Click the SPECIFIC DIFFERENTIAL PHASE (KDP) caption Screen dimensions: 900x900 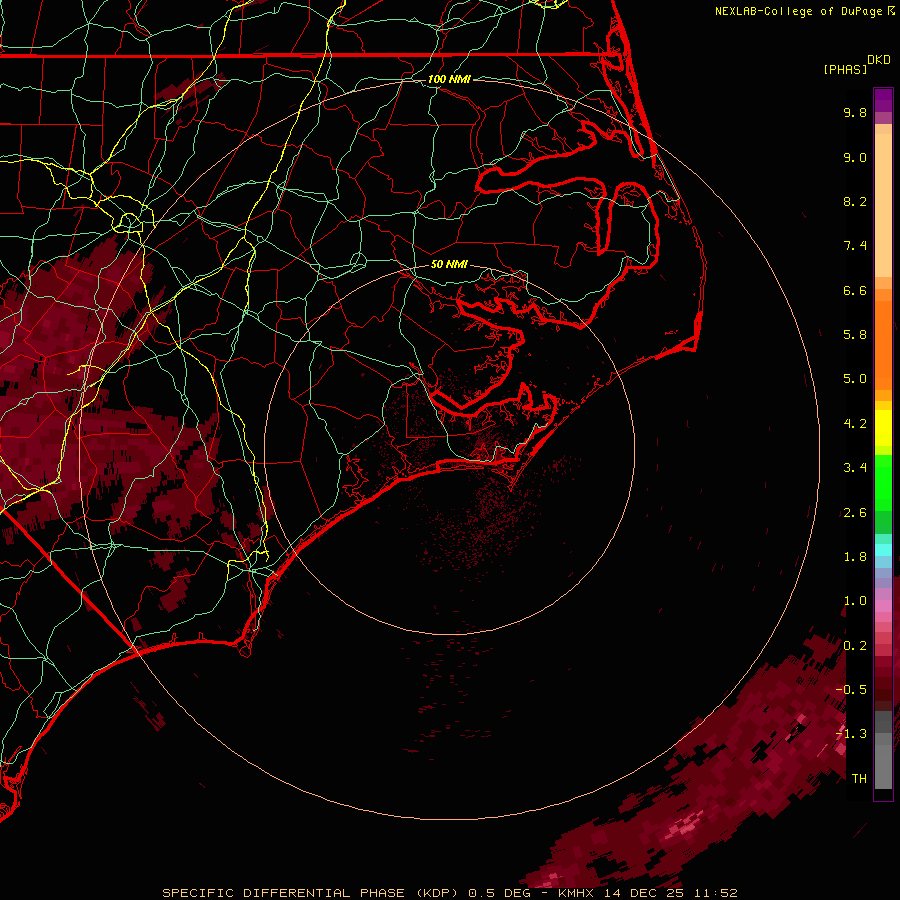point(310,893)
